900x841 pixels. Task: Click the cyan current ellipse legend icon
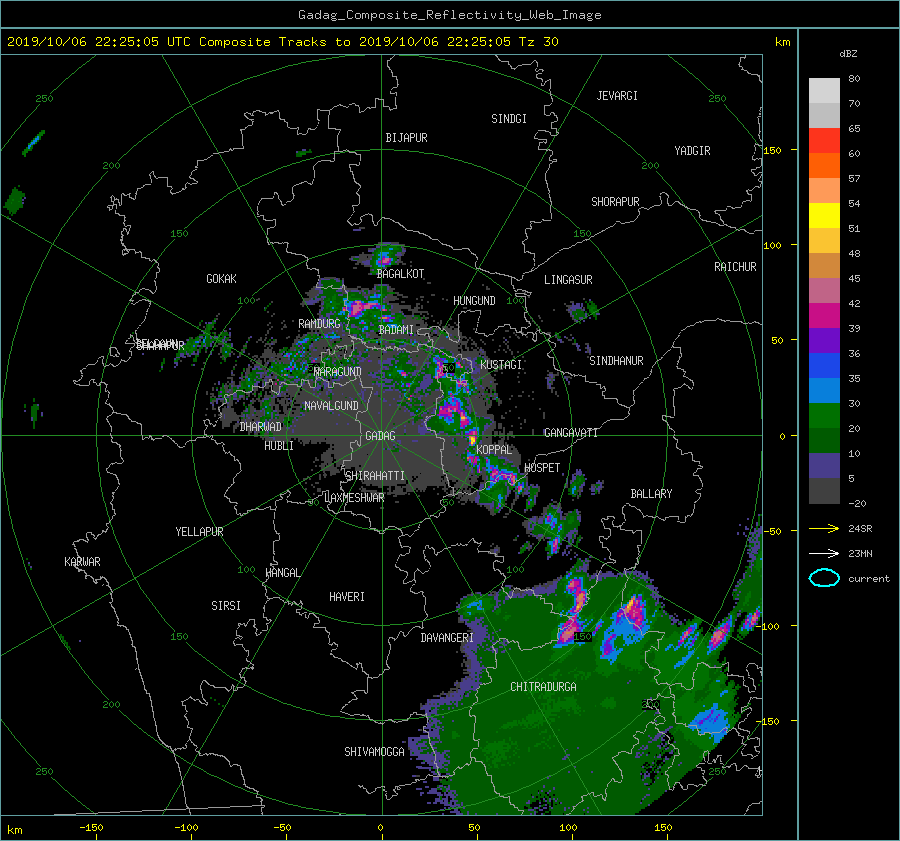click(x=824, y=578)
